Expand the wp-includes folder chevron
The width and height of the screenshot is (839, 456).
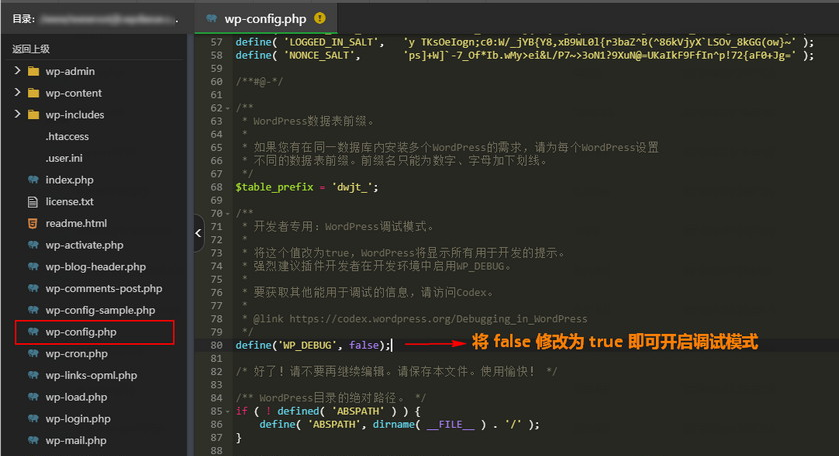pyautogui.click(x=17, y=115)
